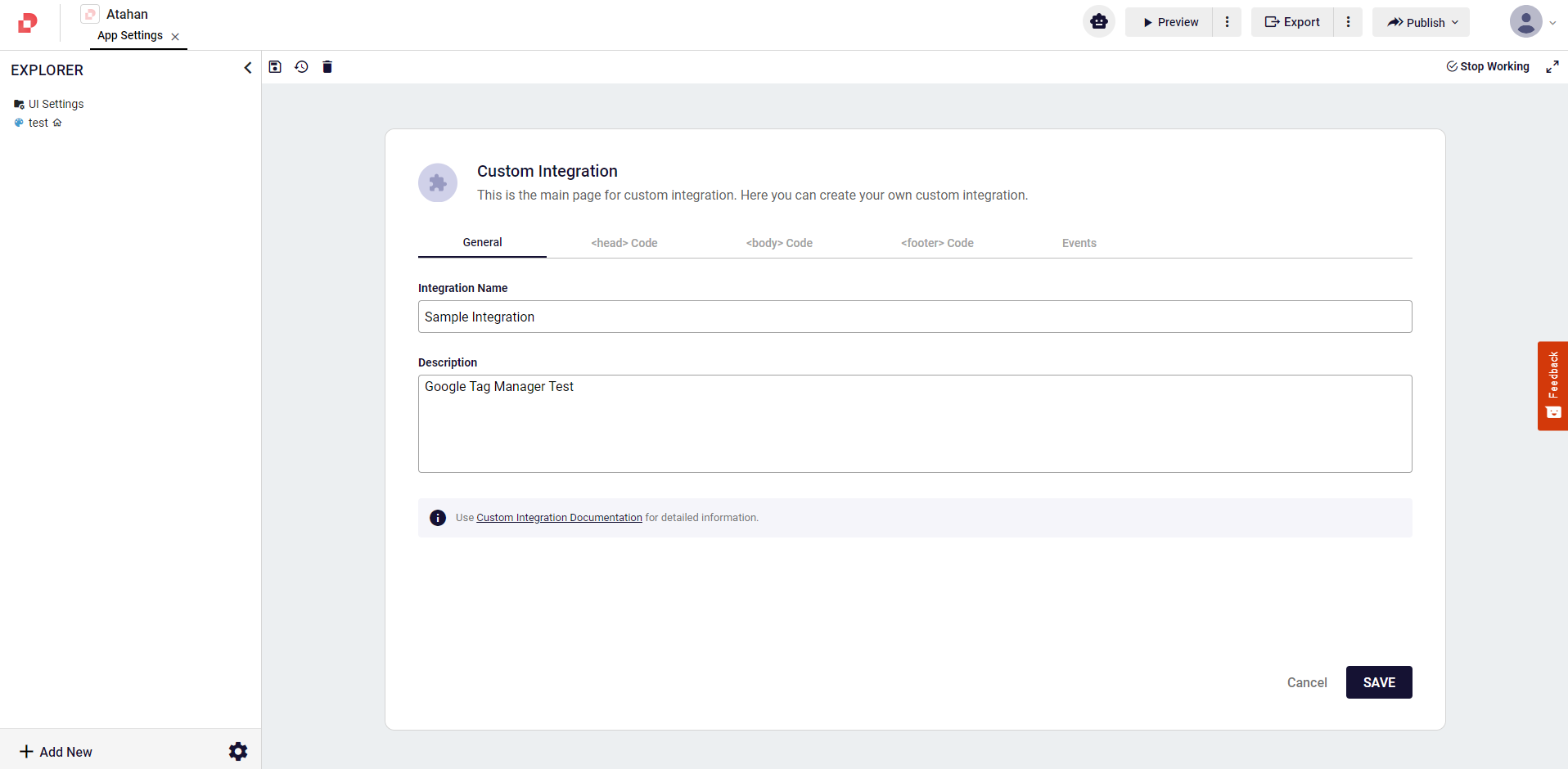Open more options next to Preview

(x=1227, y=22)
